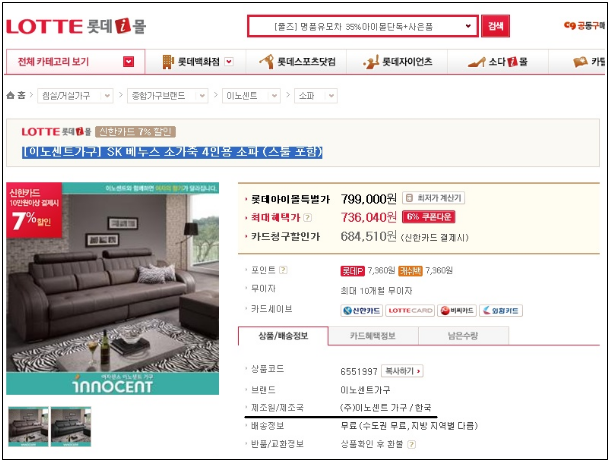Click the 복사하기 copy code button

point(402,371)
